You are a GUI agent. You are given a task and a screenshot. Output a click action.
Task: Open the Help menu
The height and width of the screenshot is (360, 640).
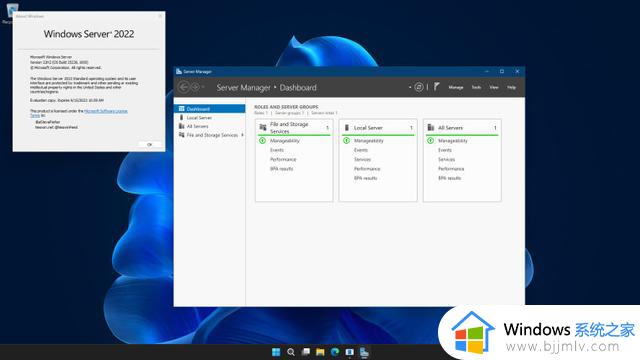coord(511,87)
